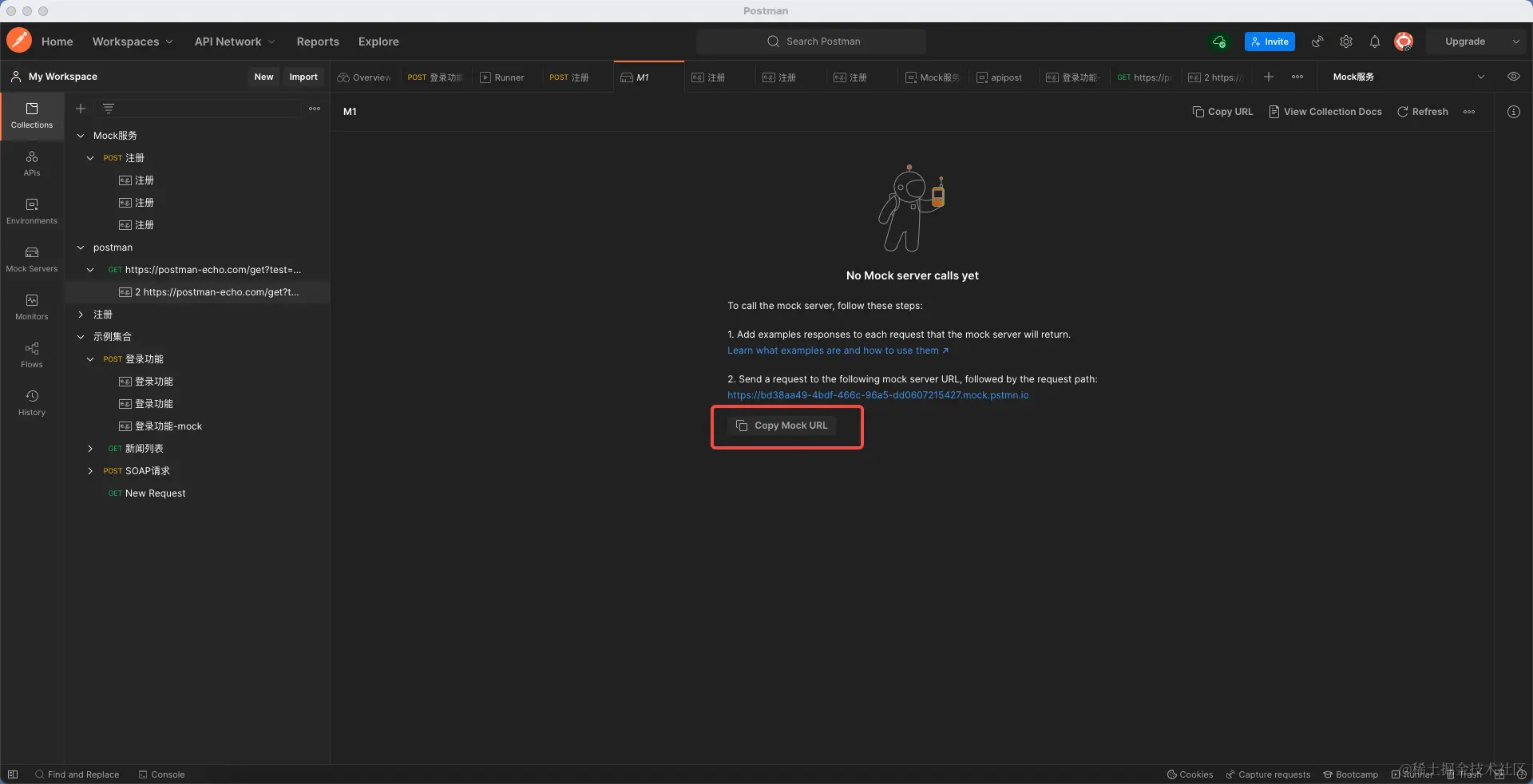Image resolution: width=1533 pixels, height=784 pixels.
Task: Open the Monitors sidebar panel
Action: (x=32, y=307)
